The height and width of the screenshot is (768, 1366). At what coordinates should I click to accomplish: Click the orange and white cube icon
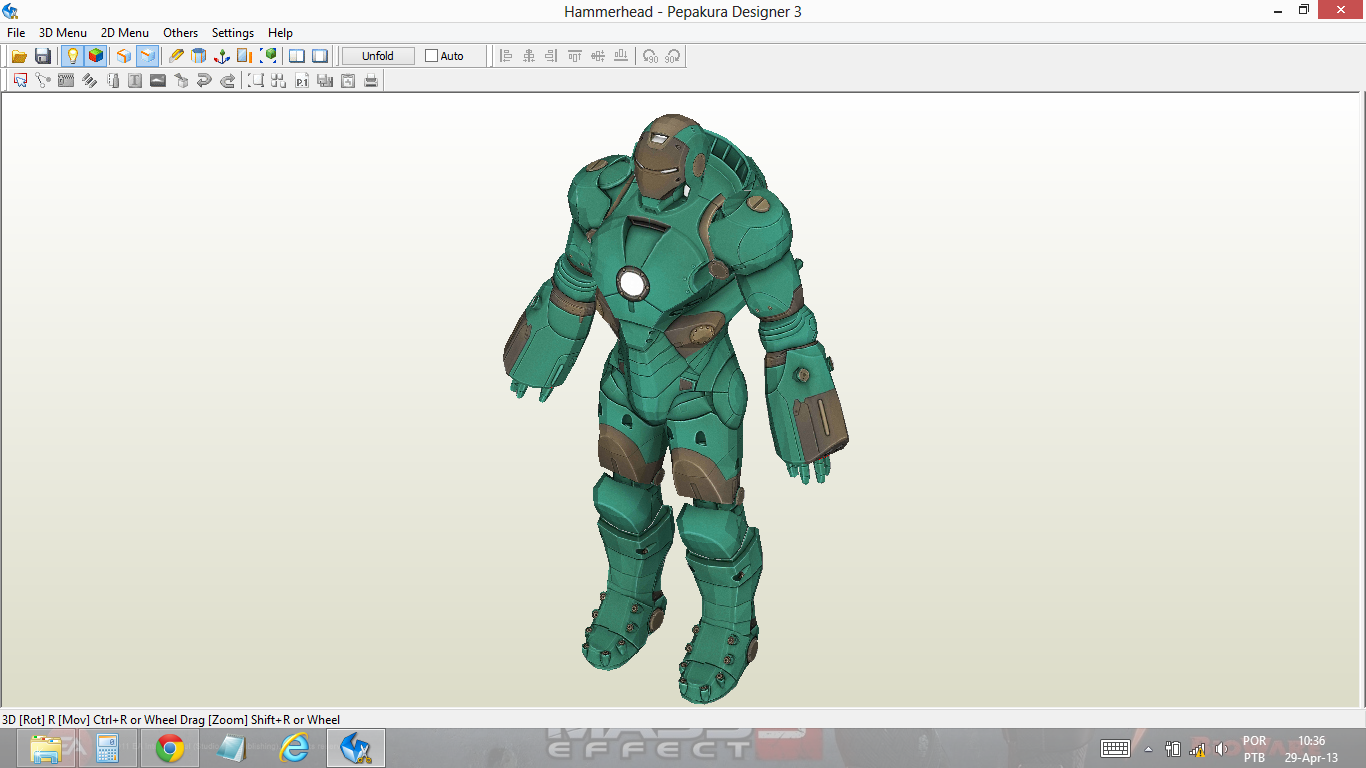coord(124,56)
